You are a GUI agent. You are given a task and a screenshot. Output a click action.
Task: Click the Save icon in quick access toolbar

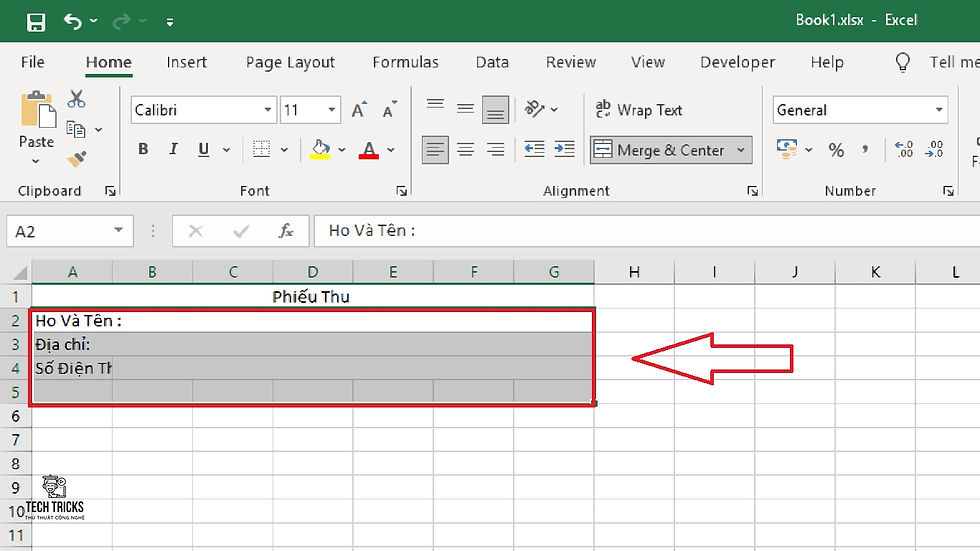(36, 22)
